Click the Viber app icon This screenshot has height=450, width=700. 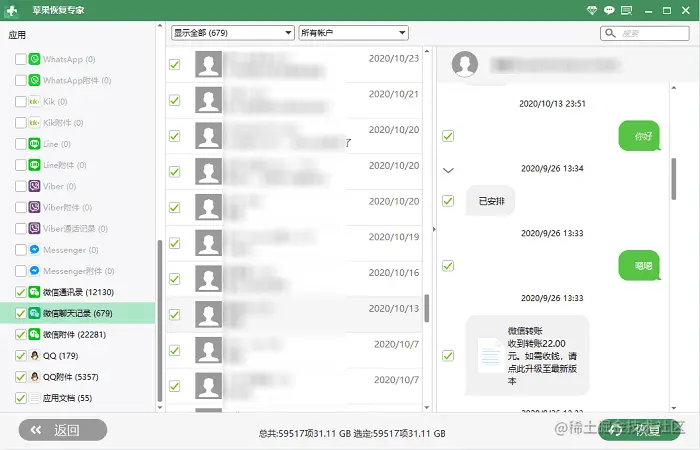(34, 186)
